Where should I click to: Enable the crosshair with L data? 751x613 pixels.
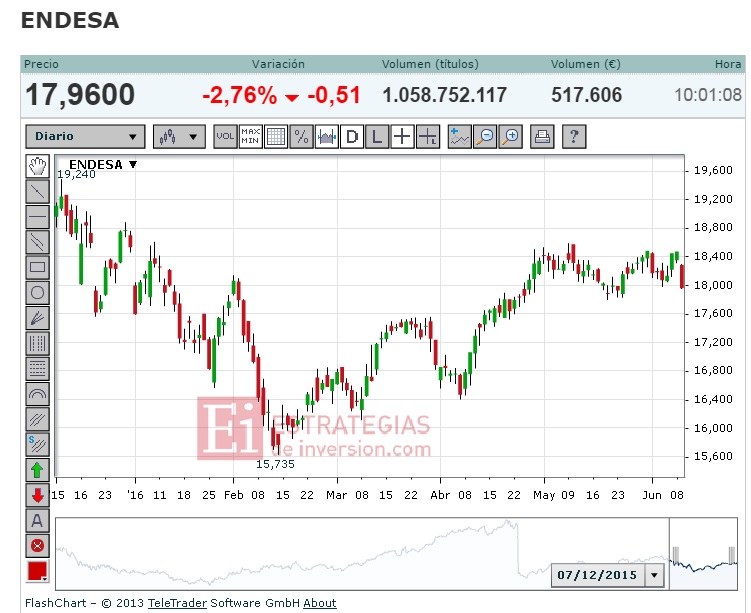(x=428, y=136)
